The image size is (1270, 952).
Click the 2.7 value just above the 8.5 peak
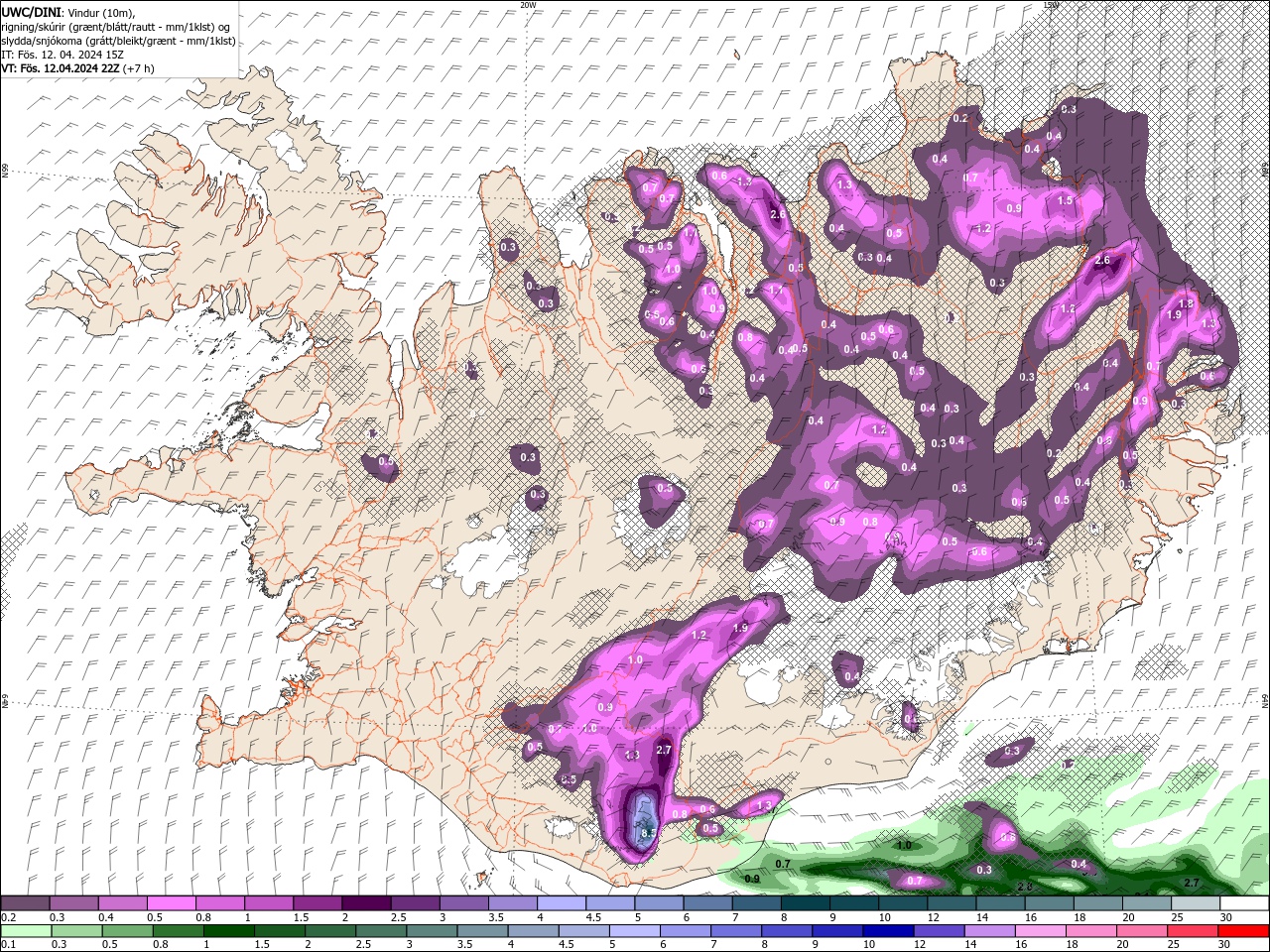[665, 751]
